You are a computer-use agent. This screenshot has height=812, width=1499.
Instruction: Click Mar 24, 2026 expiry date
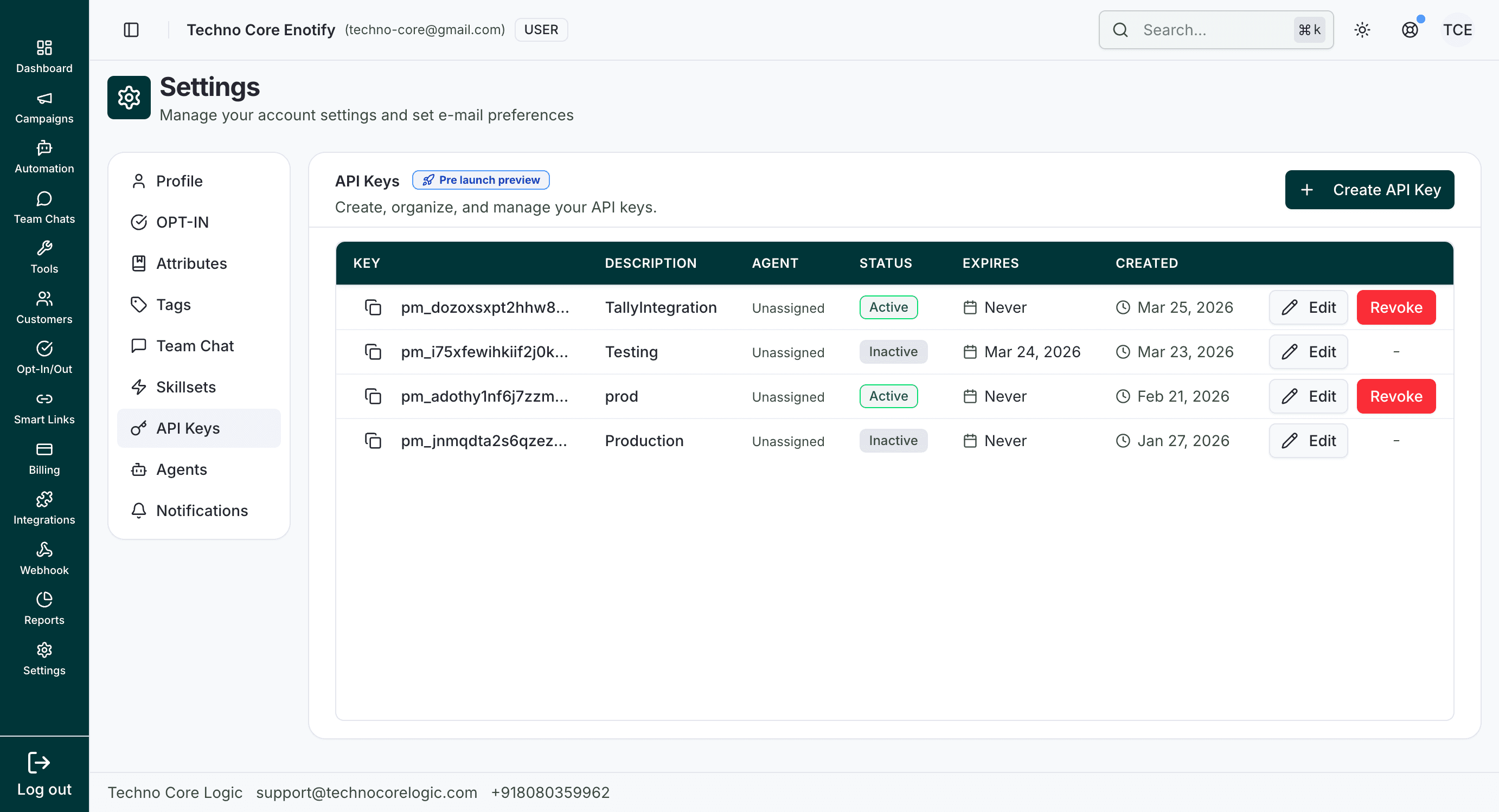(1032, 352)
